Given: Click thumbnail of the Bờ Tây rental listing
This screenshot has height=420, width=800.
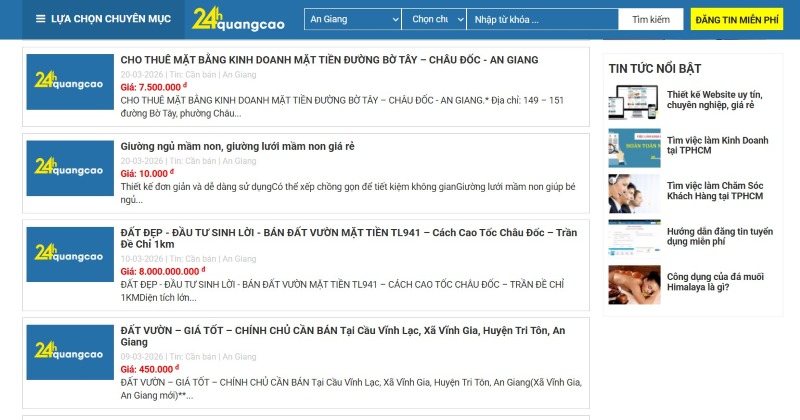Looking at the screenshot, I should click(70, 83).
